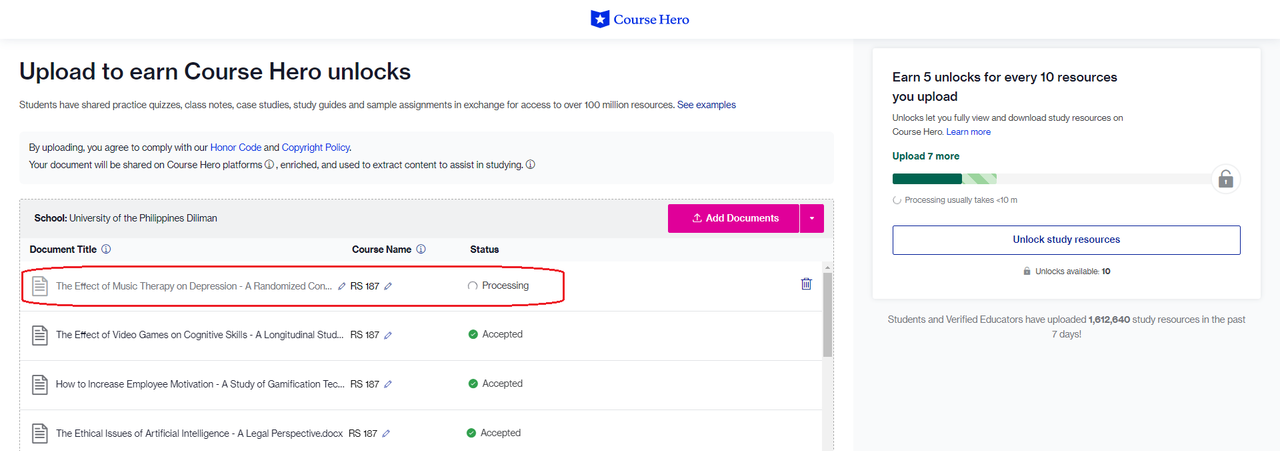This screenshot has height=451, width=1280.
Task: Select 'The Effect of Music Therapy on Depression' title
Action: point(193,286)
